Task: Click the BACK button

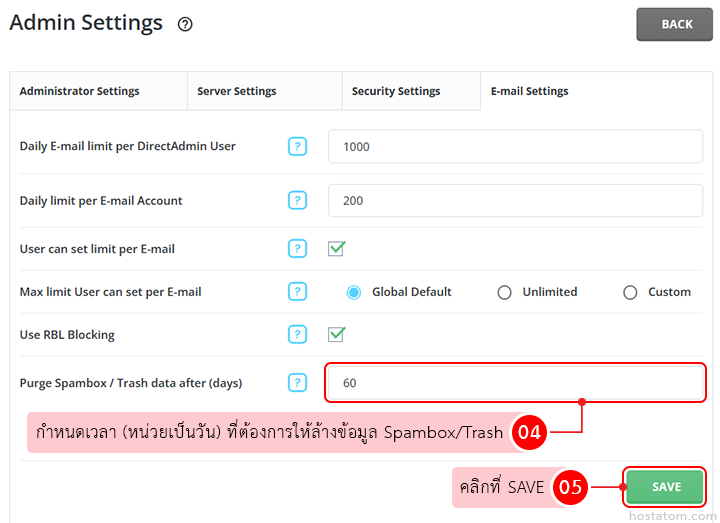Action: point(675,24)
